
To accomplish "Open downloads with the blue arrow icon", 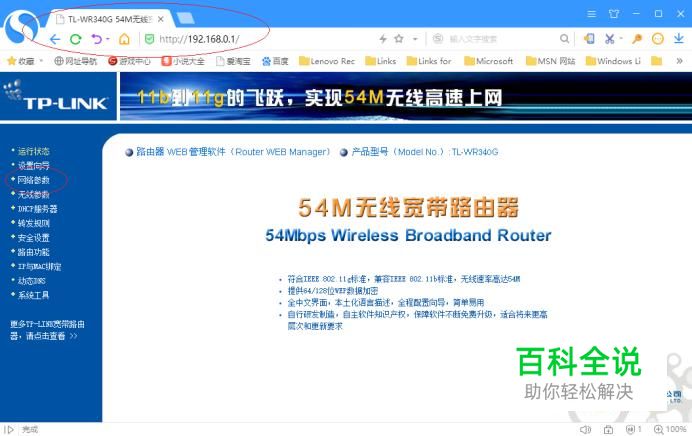I will 679,39.
